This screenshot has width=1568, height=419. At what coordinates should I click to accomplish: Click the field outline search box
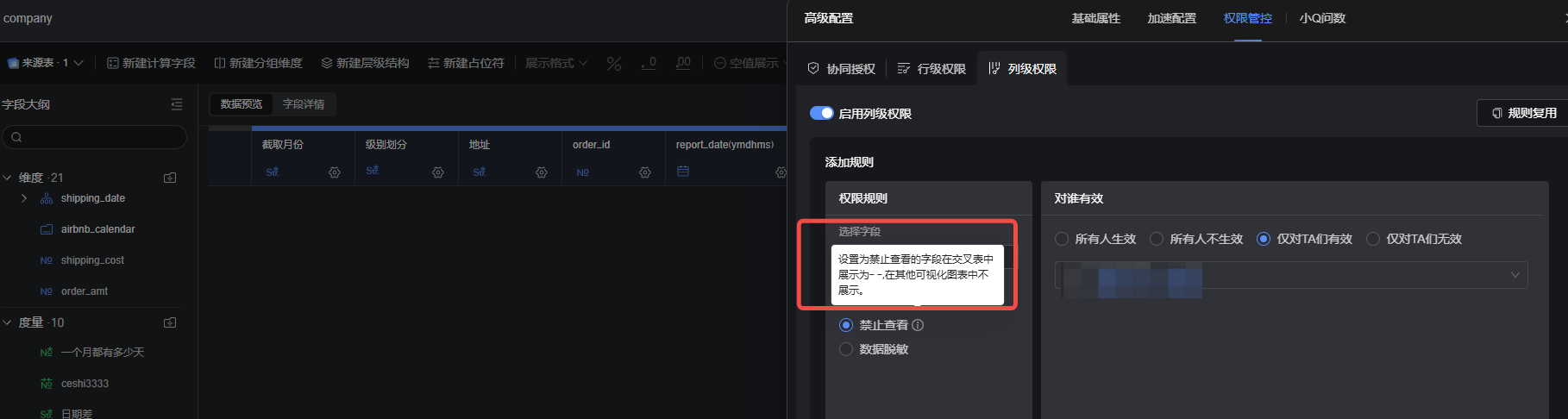(x=95, y=137)
